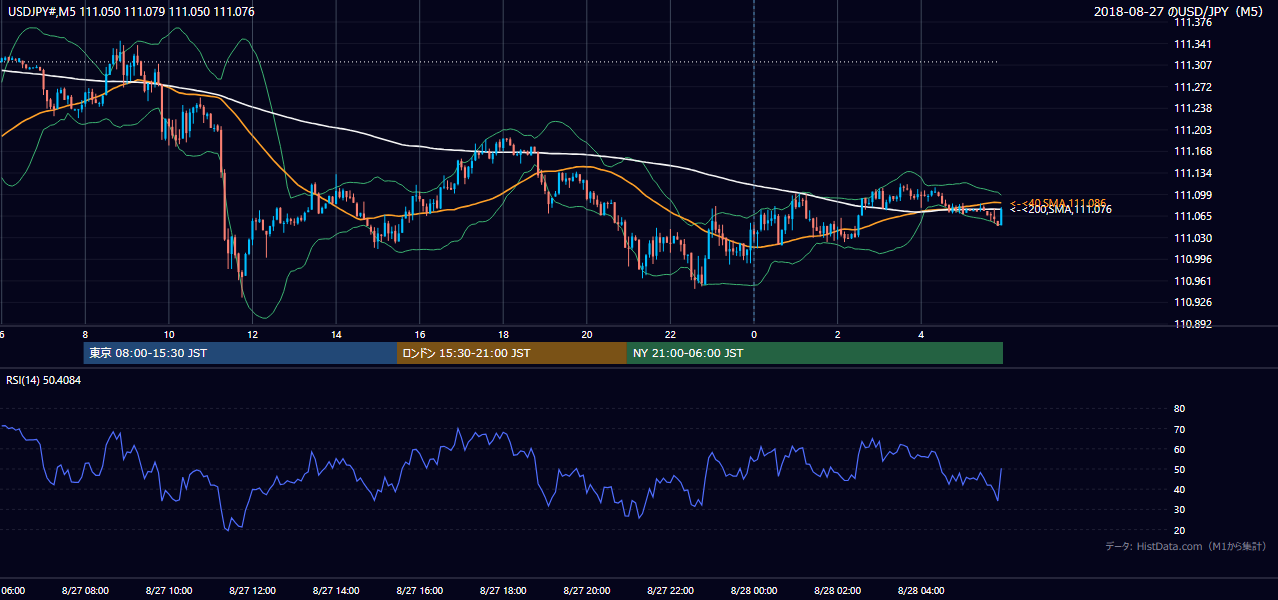Click the 8/28 02:00 date label
The width and height of the screenshot is (1278, 600).
click(x=837, y=590)
